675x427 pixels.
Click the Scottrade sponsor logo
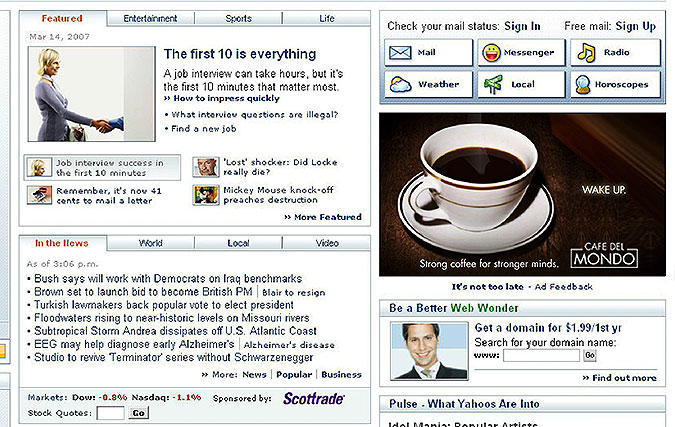click(313, 399)
